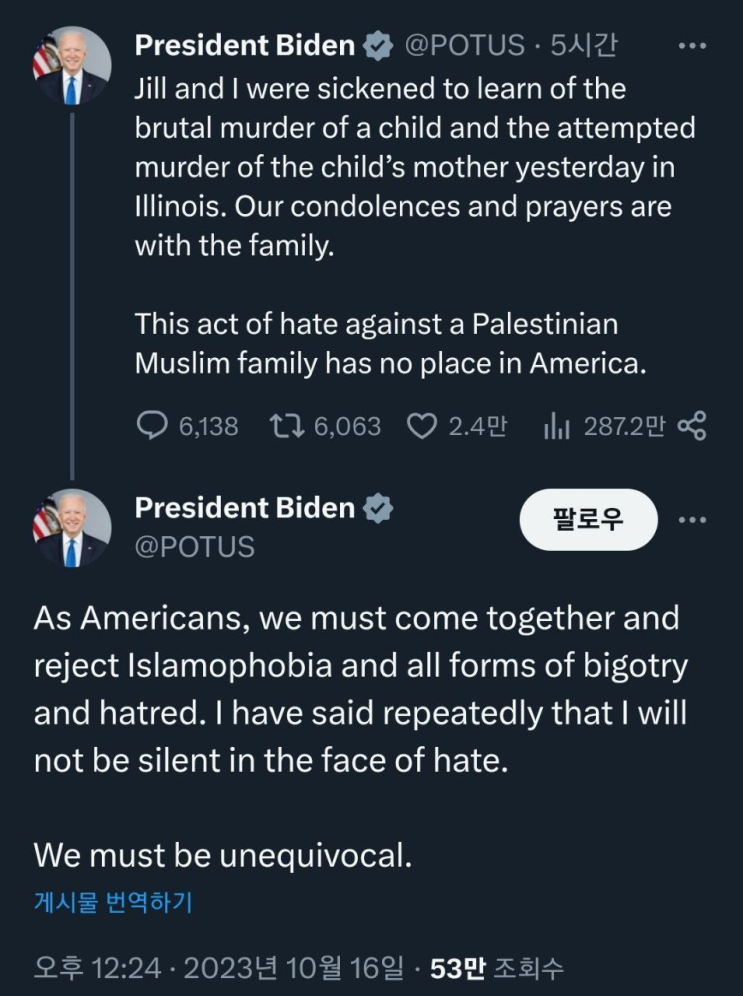Image resolution: width=743 pixels, height=996 pixels.
Task: Open President Biden's avatar in first tweet
Action: point(72,66)
